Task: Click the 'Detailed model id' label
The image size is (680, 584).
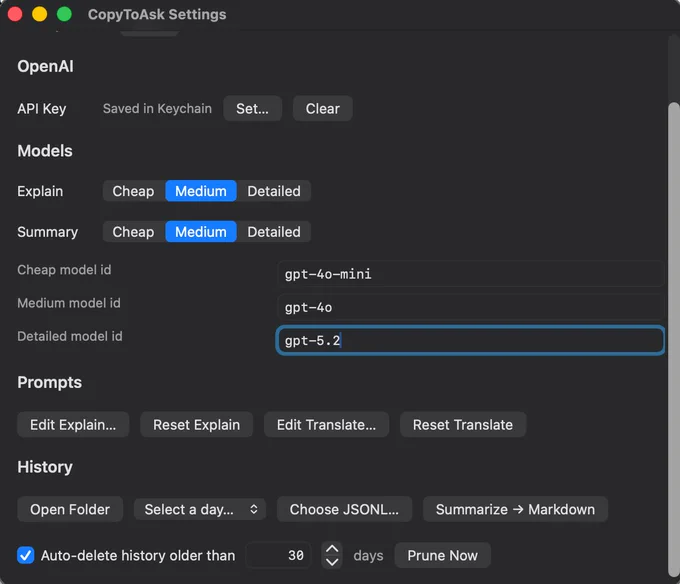Action: 70,336
